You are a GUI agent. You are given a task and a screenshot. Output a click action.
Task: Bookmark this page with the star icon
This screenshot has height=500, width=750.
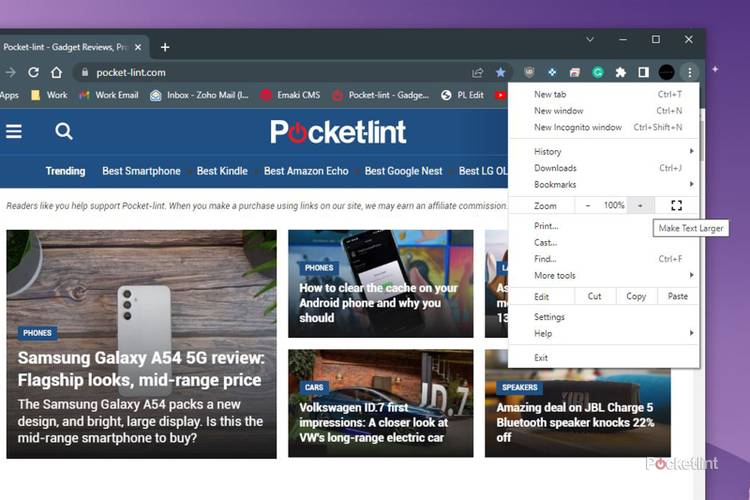(x=501, y=72)
